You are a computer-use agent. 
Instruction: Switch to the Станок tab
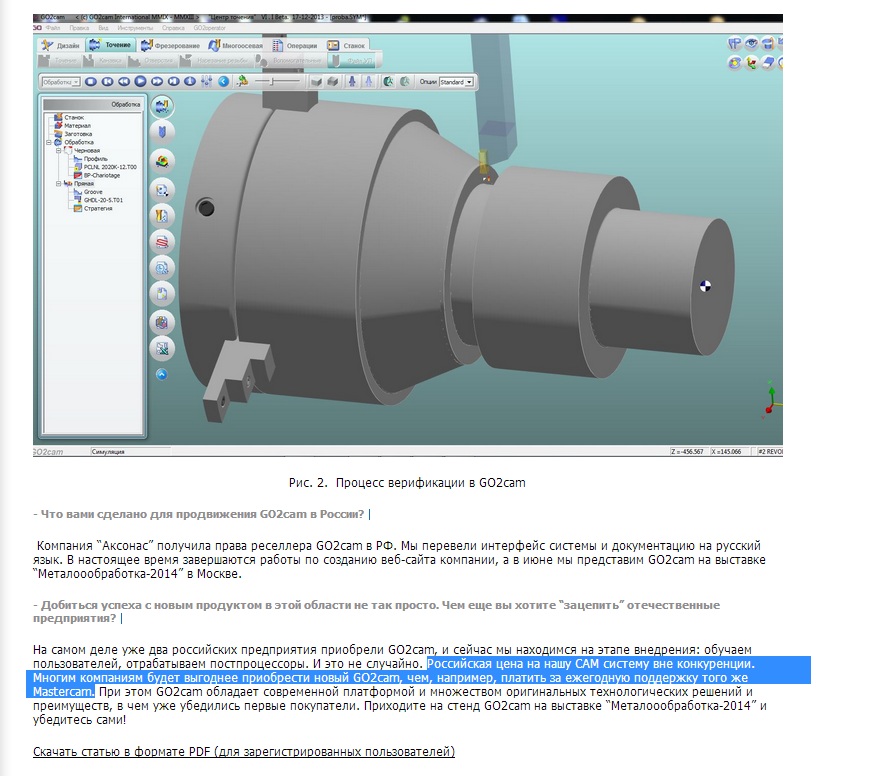coord(346,45)
